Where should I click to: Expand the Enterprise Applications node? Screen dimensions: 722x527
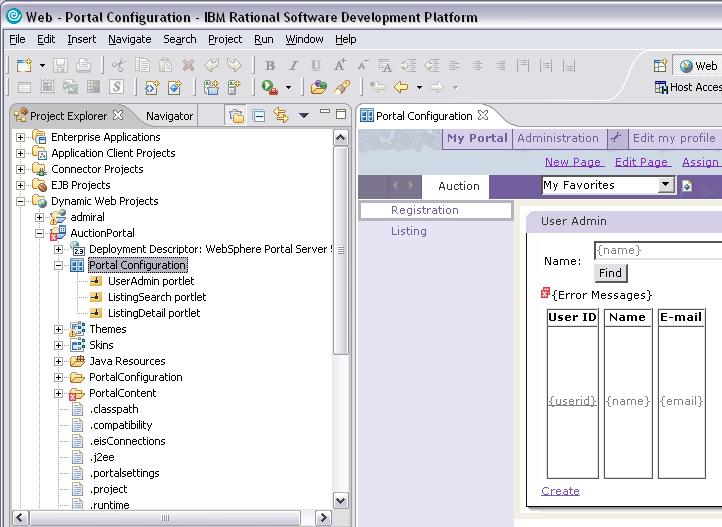[20, 137]
